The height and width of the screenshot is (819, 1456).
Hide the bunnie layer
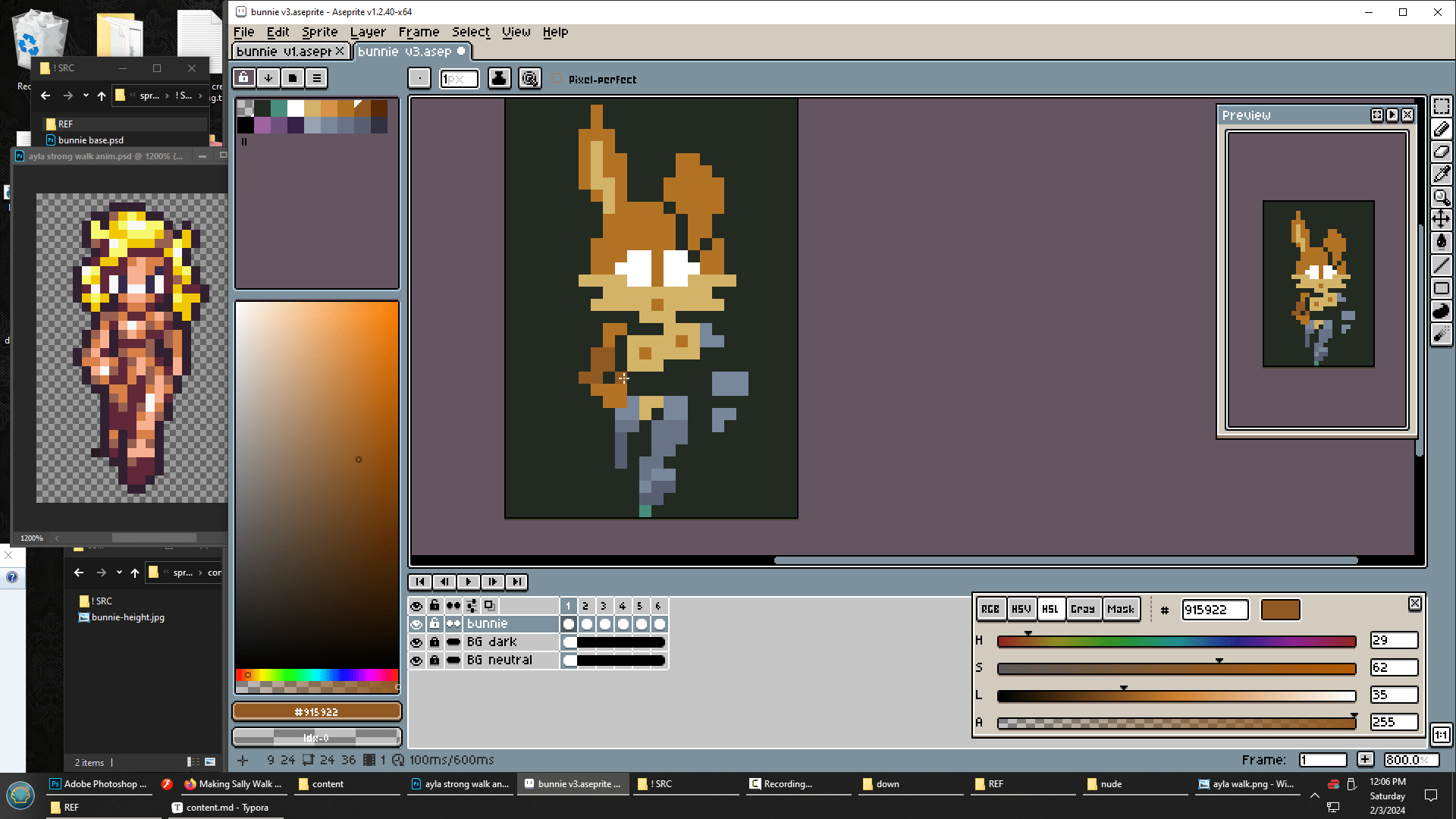click(x=416, y=624)
